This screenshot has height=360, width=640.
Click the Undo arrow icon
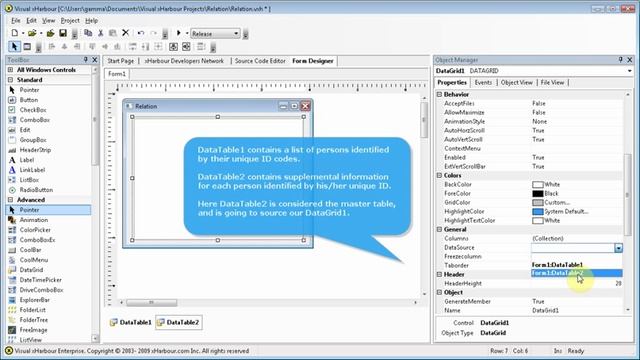[141, 33]
